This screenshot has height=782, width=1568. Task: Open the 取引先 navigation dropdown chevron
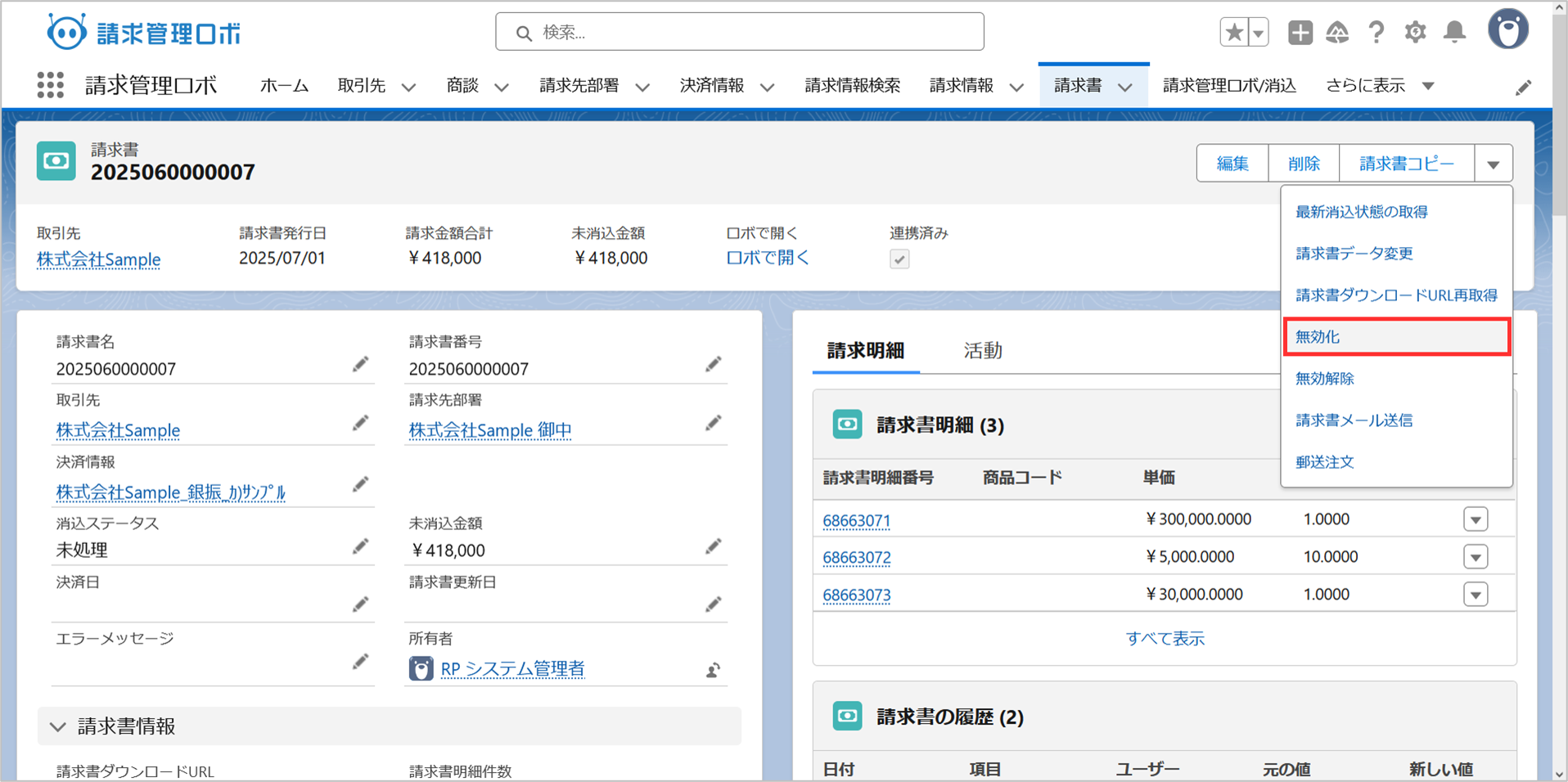[x=408, y=87]
